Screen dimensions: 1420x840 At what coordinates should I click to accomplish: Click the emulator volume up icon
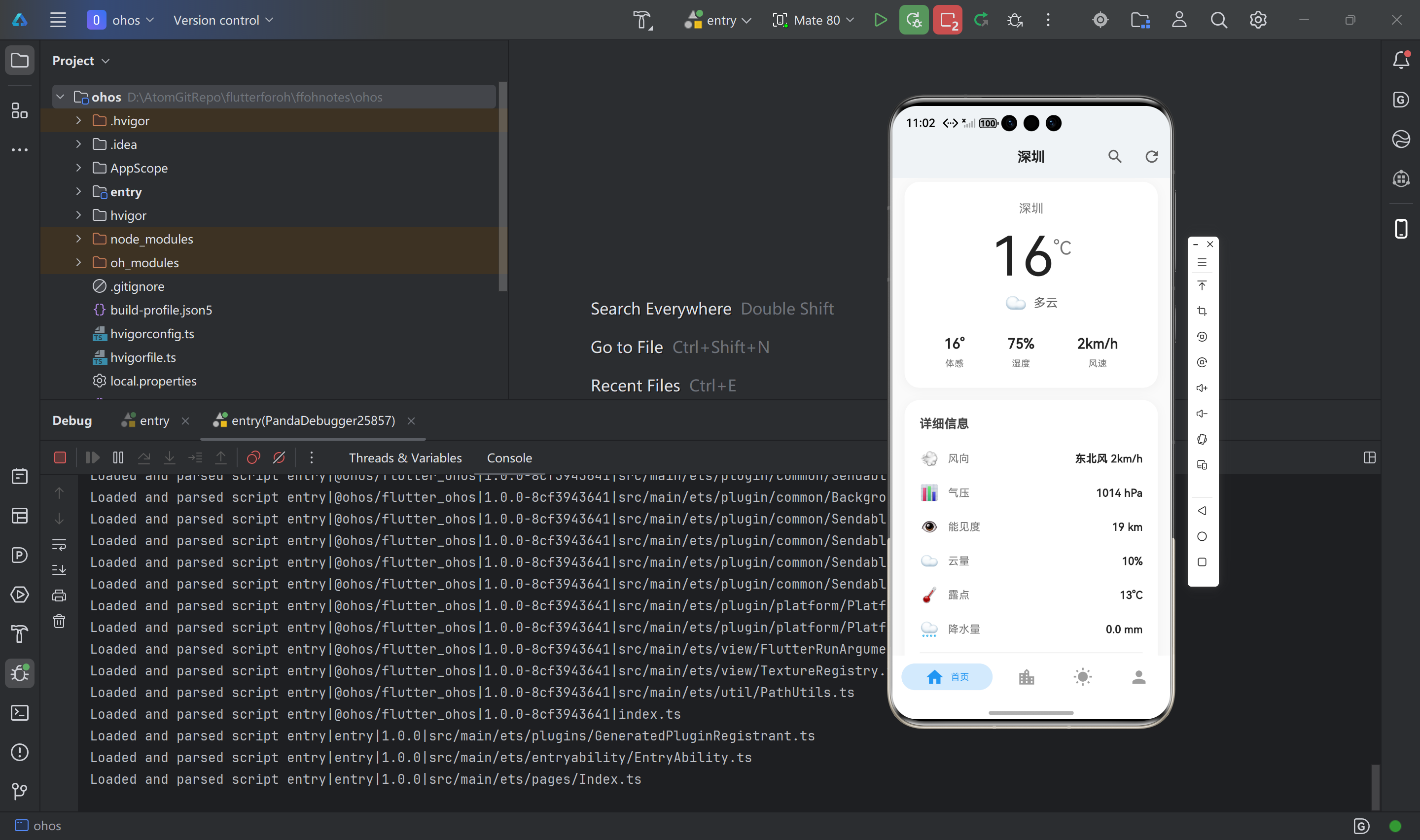(x=1202, y=388)
